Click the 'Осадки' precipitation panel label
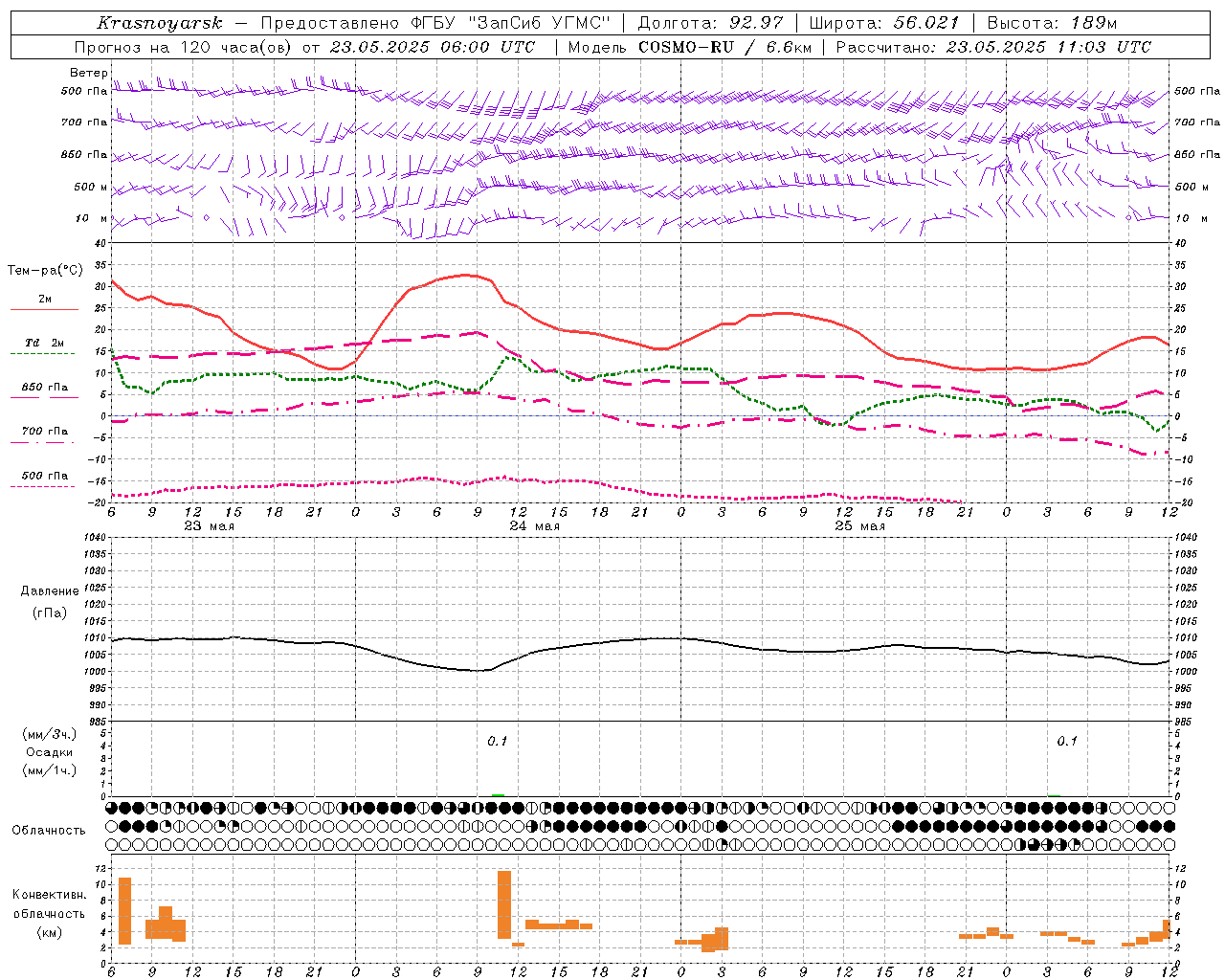This screenshot has width=1225, height=980. coord(50,752)
